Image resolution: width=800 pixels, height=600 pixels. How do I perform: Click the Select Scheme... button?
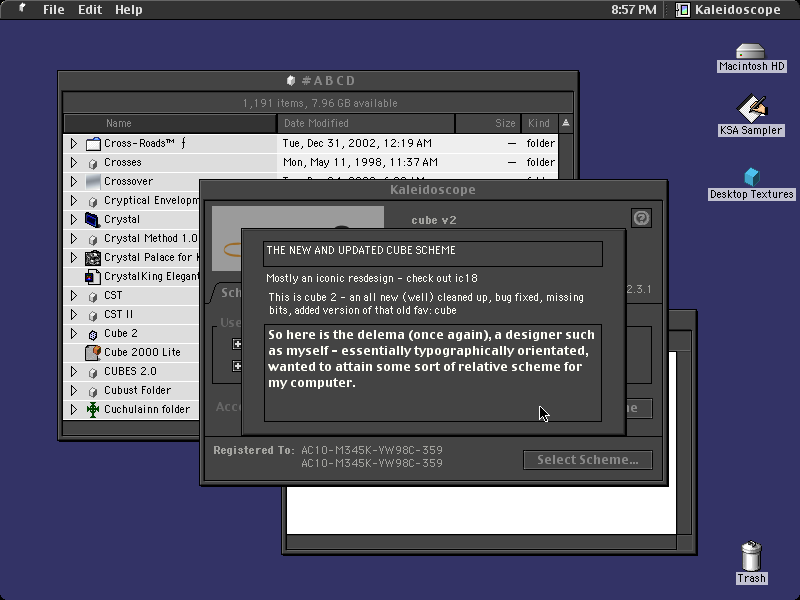click(x=588, y=460)
